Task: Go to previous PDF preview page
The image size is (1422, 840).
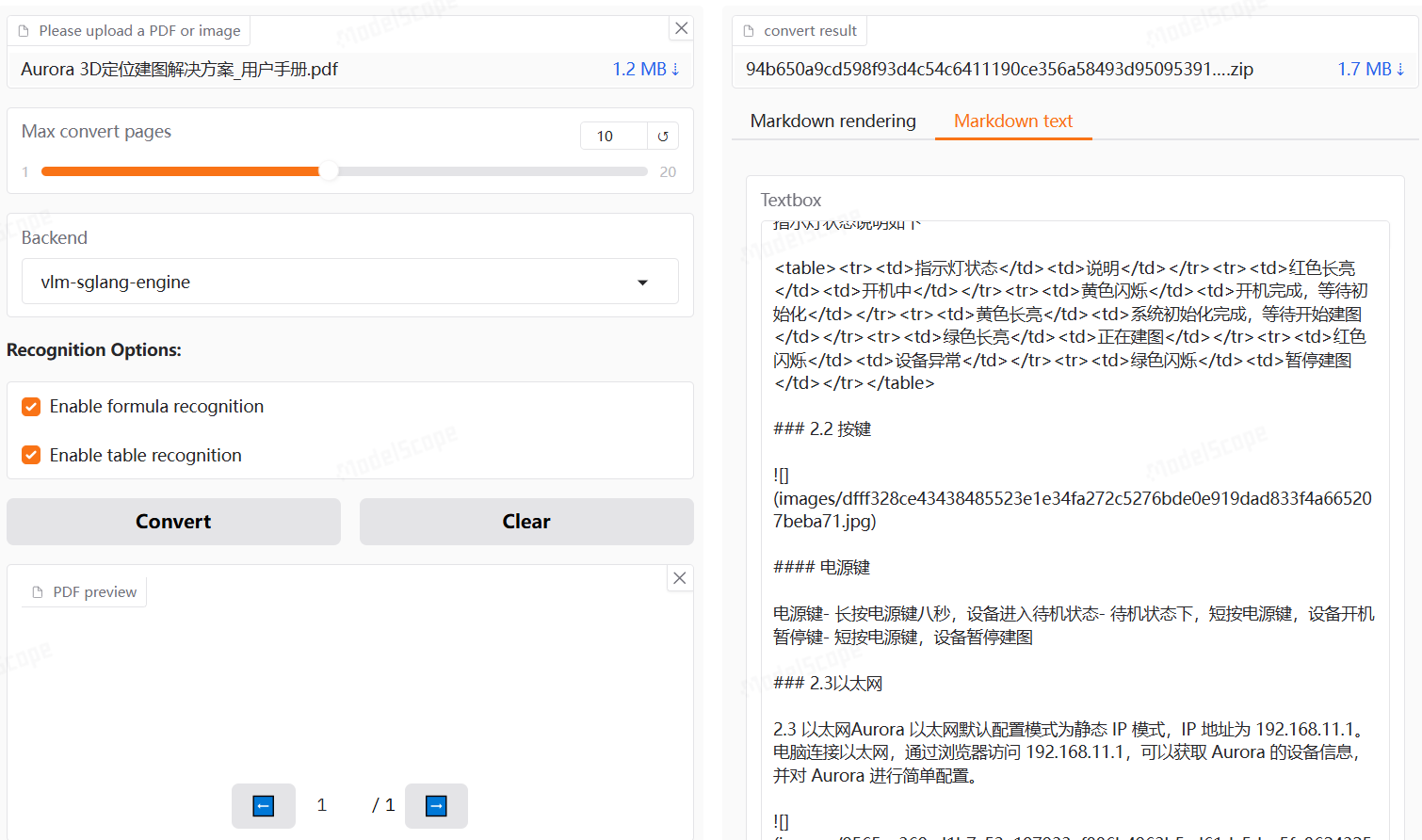Action: pyautogui.click(x=263, y=806)
